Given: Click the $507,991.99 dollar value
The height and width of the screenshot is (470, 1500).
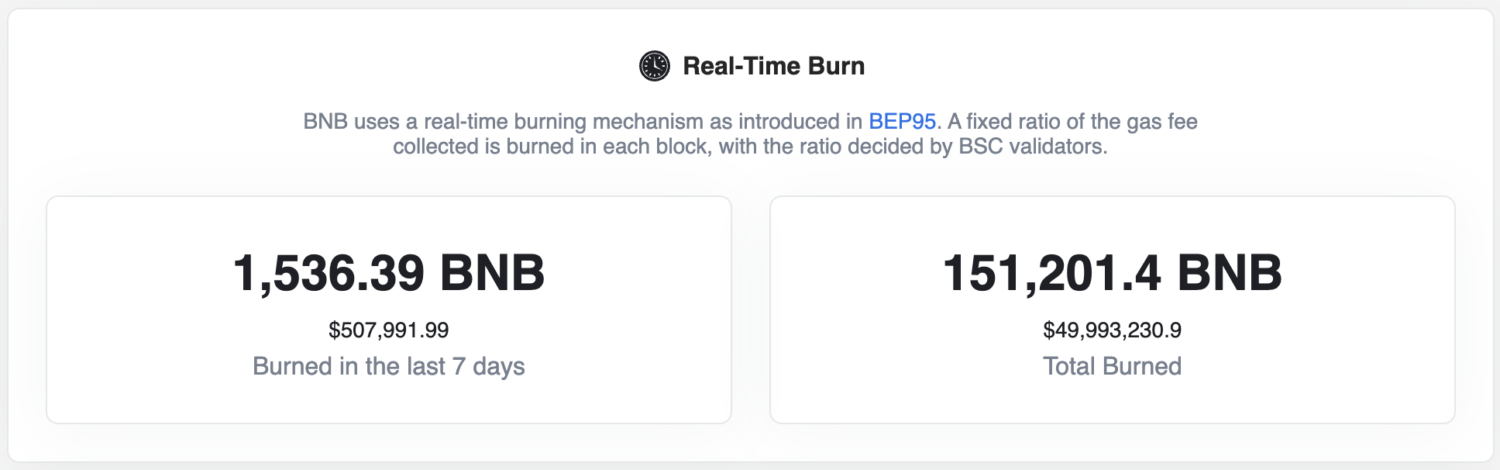Looking at the screenshot, I should (389, 330).
